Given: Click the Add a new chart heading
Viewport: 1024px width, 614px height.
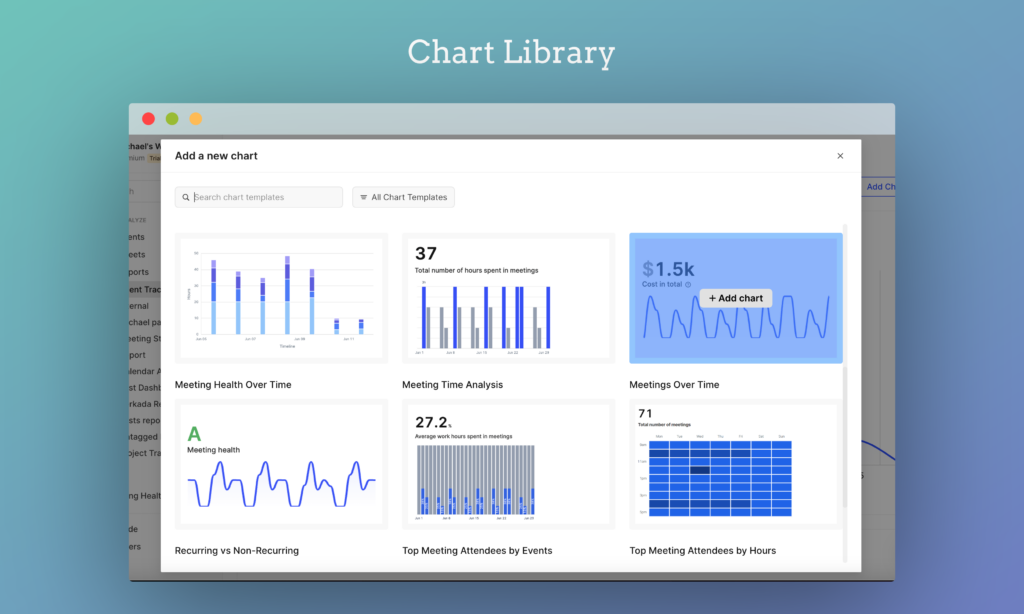Looking at the screenshot, I should point(216,156).
